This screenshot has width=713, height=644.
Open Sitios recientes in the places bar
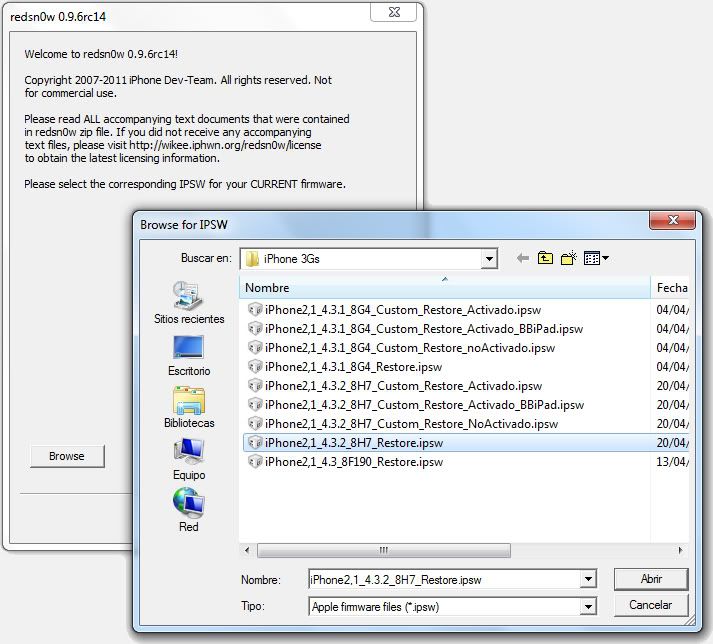[189, 303]
